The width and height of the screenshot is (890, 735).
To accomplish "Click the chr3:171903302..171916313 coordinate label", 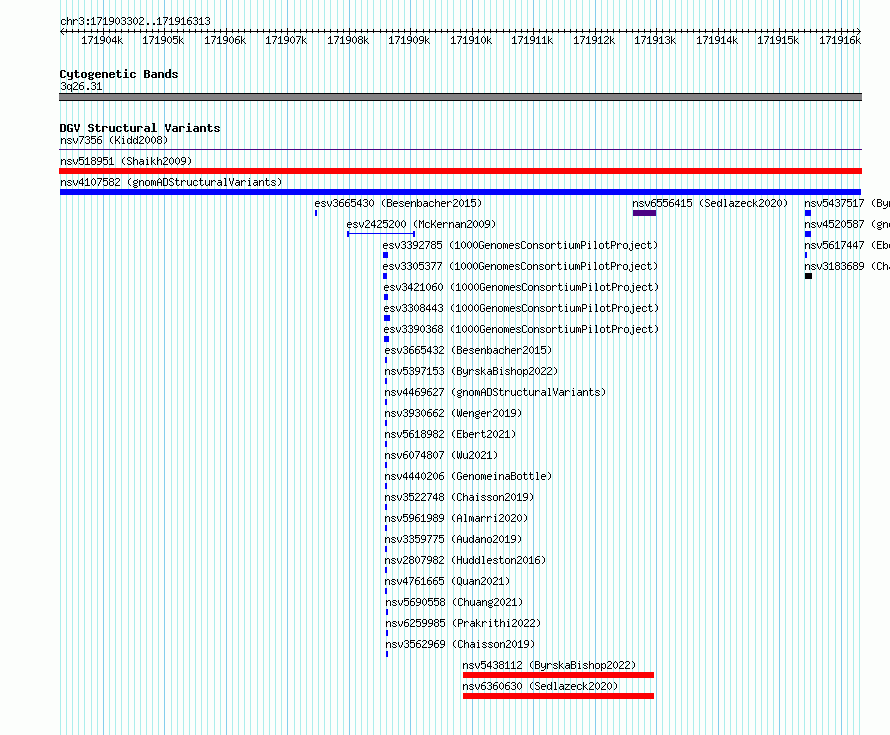I will (135, 22).
